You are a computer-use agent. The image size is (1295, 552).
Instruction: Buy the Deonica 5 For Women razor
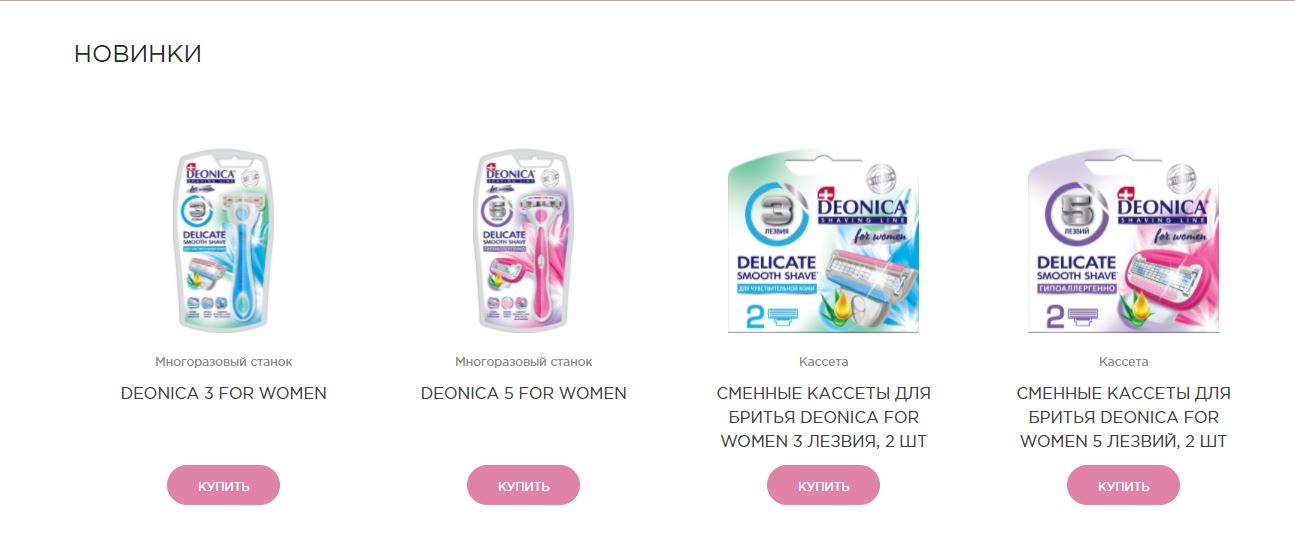pyautogui.click(x=523, y=485)
